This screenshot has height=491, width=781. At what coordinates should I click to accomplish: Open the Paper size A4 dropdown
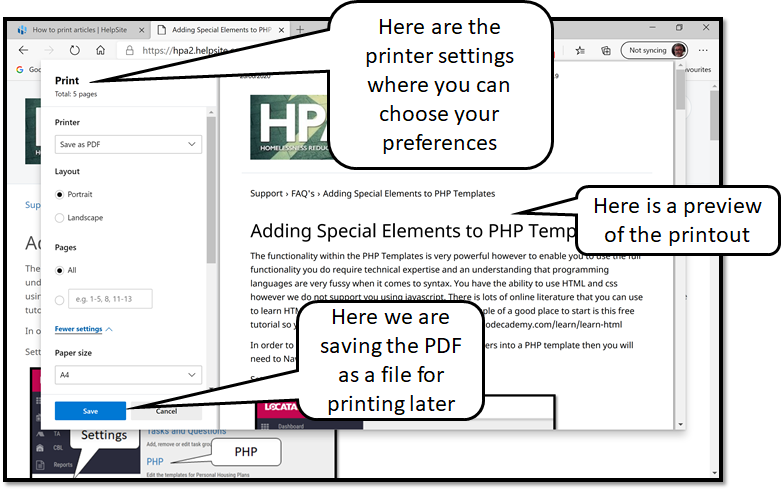click(128, 375)
